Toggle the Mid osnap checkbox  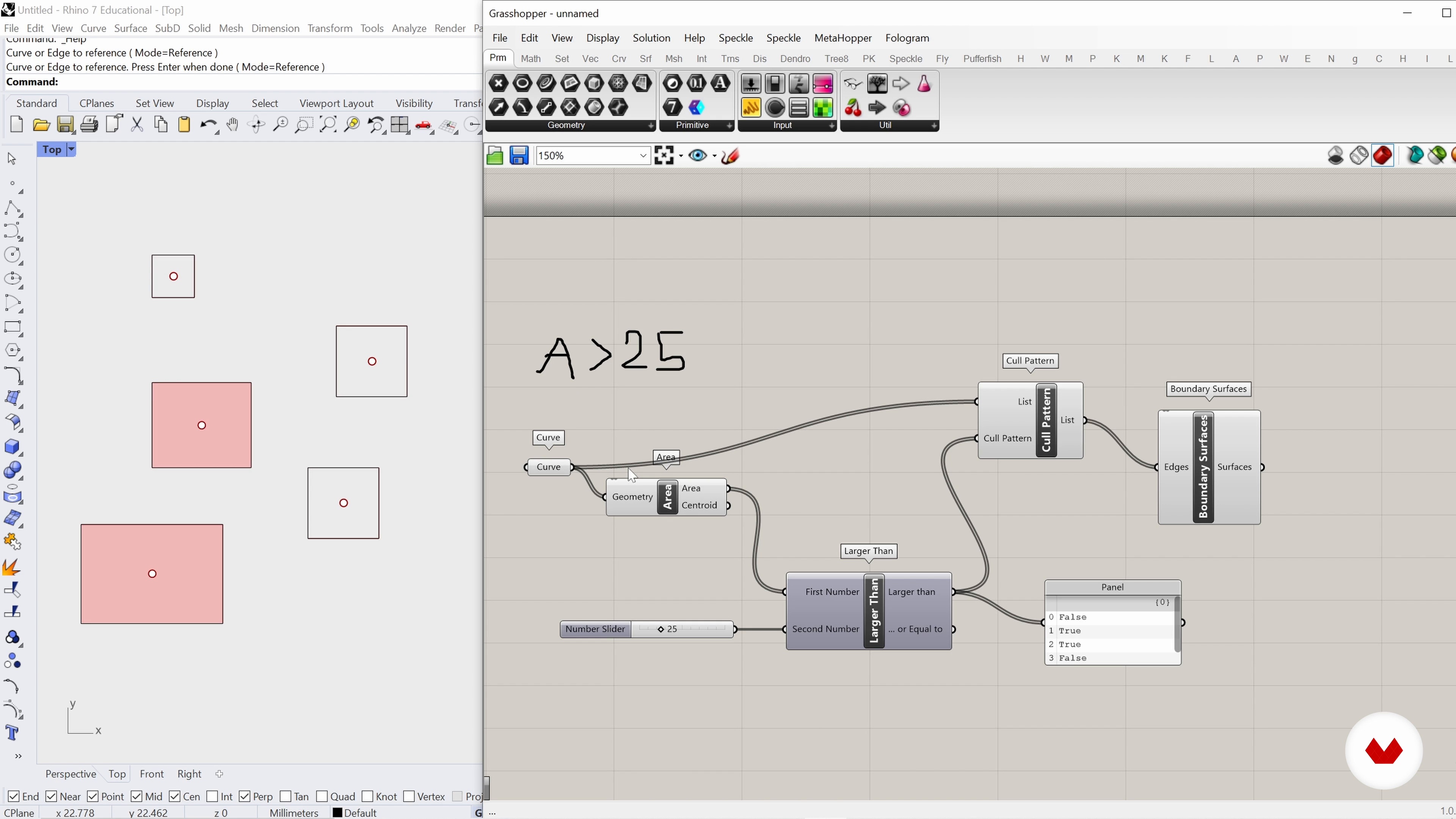click(136, 796)
